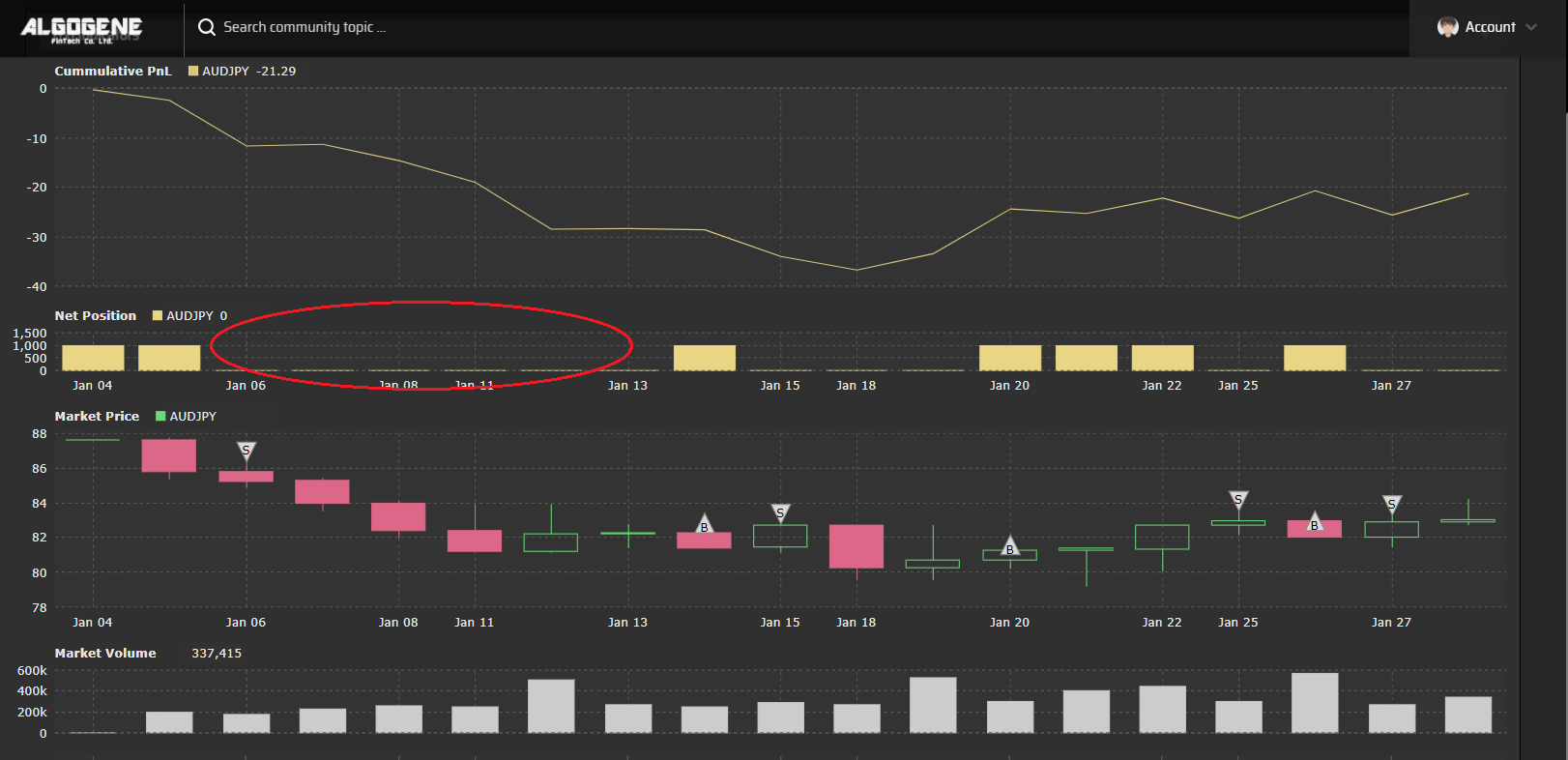1568x760 pixels.
Task: Click the S sell marker on Jan 06
Action: (x=247, y=451)
